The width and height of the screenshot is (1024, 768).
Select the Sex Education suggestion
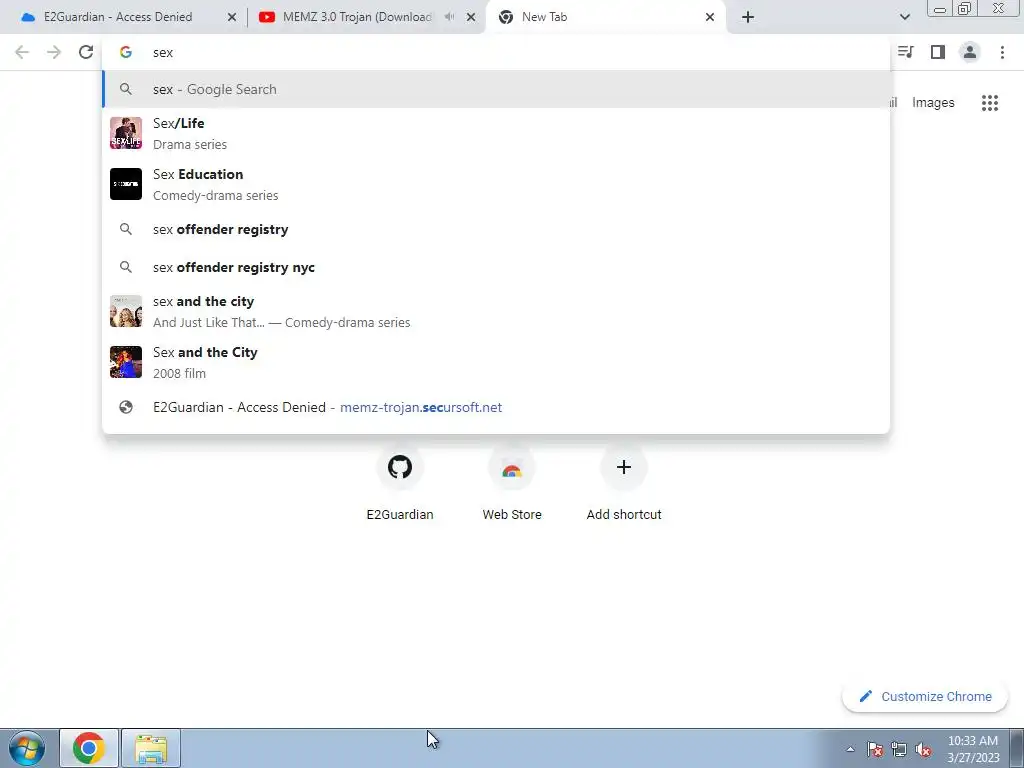click(496, 184)
